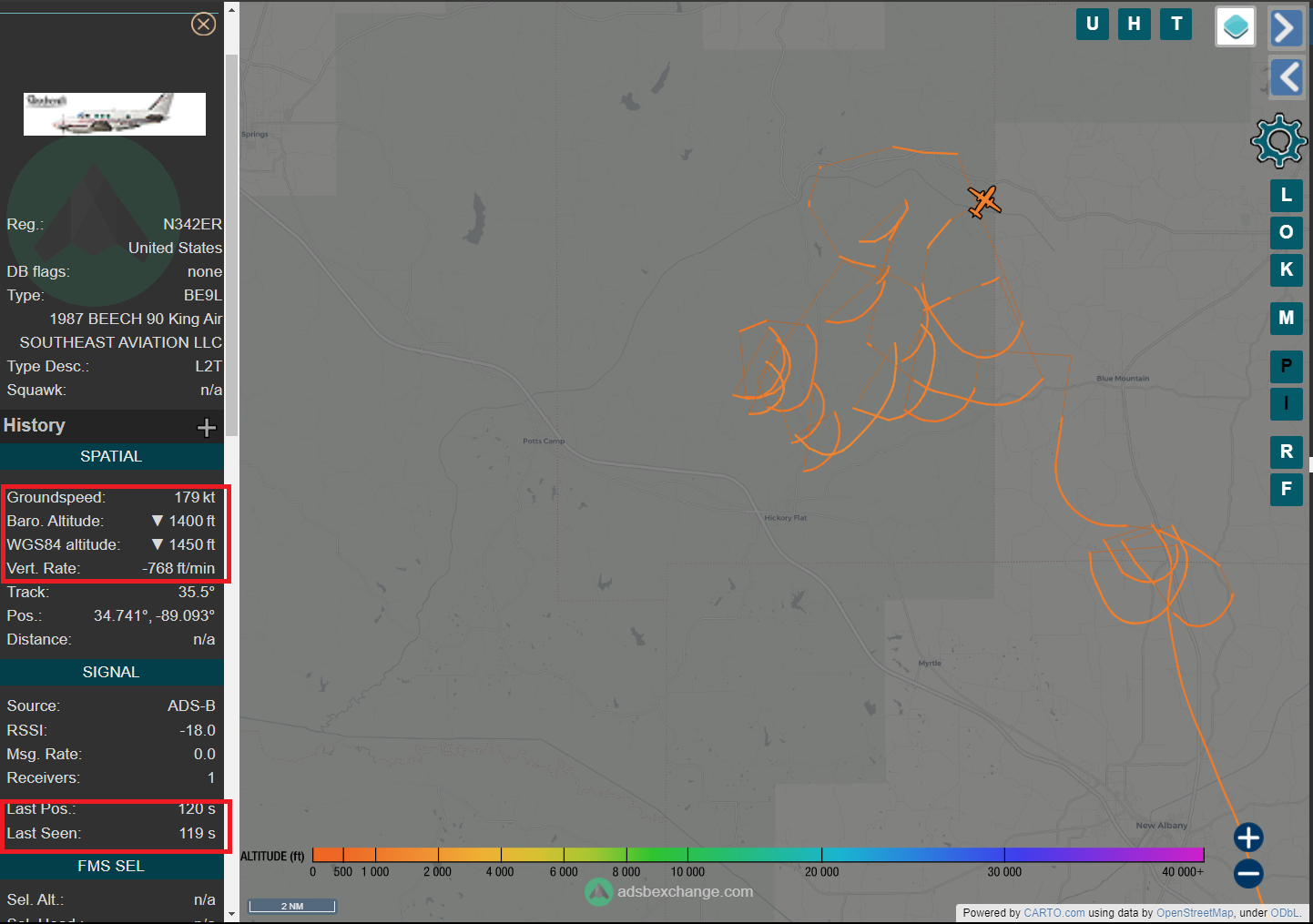
Task: Click the SPATIAL section header
Action: pyautogui.click(x=111, y=456)
